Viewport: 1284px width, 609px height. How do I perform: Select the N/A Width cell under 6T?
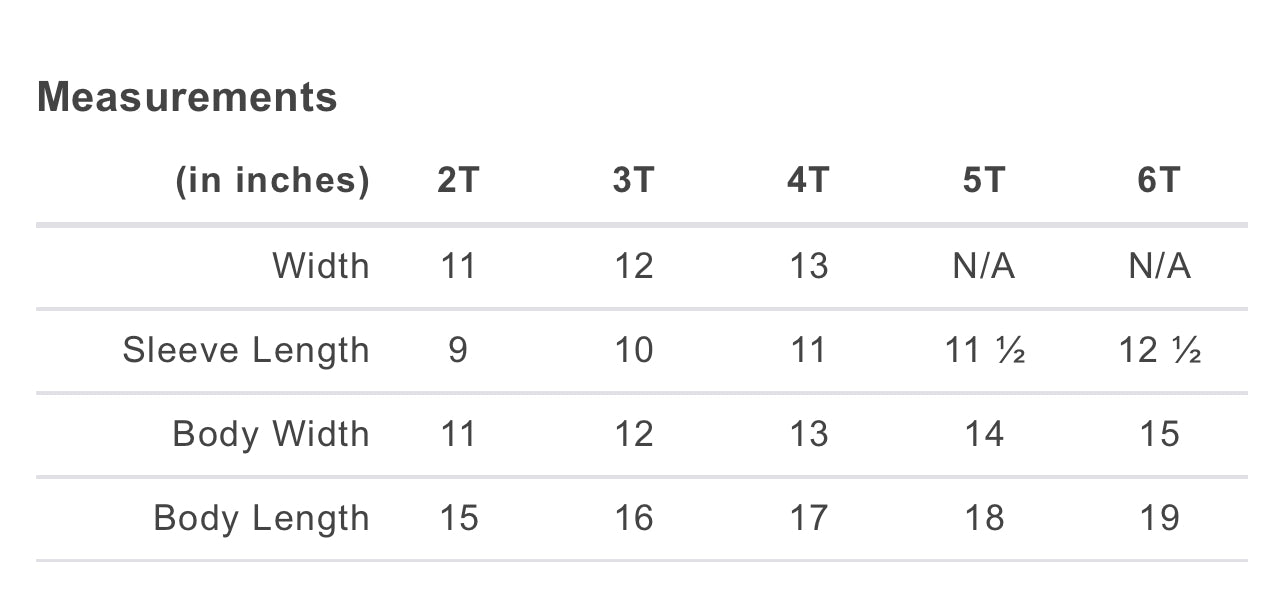click(1159, 266)
